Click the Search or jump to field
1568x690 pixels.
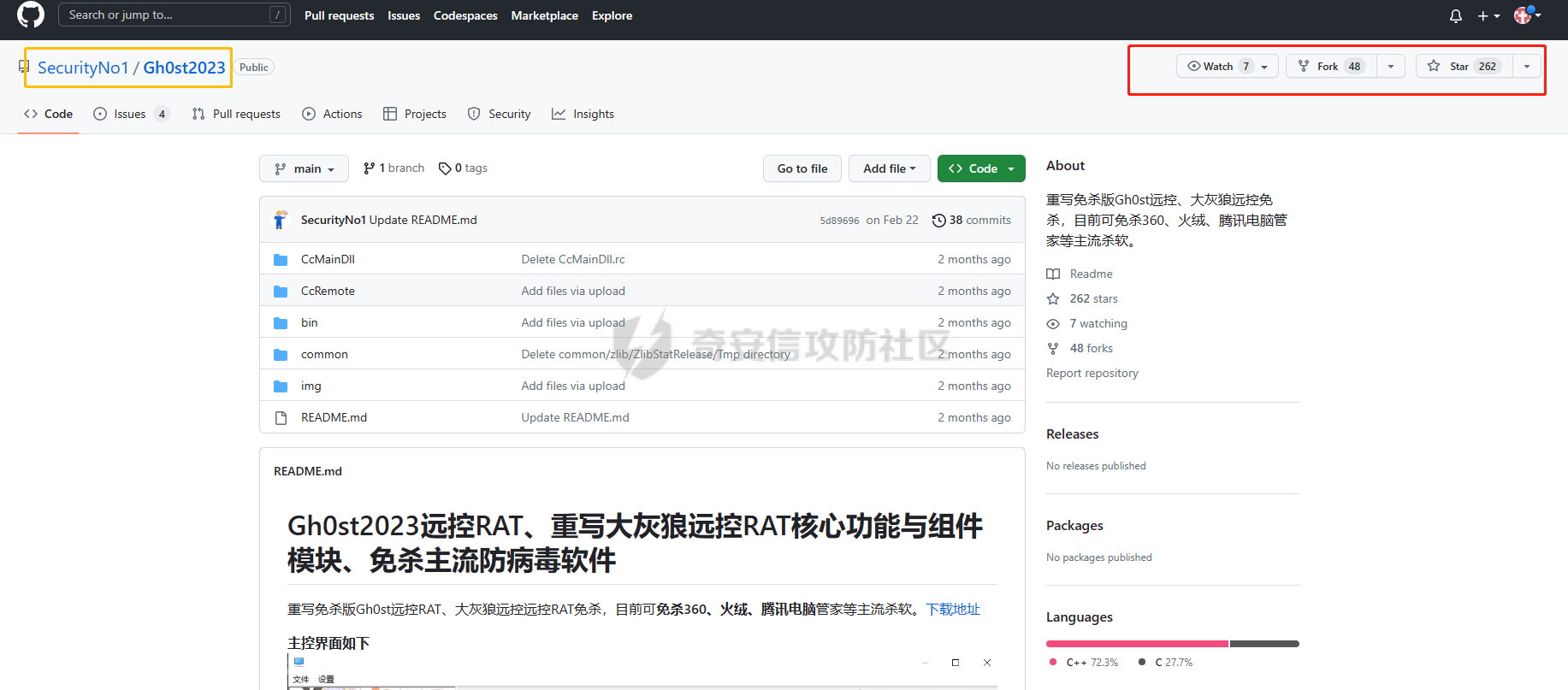175,15
